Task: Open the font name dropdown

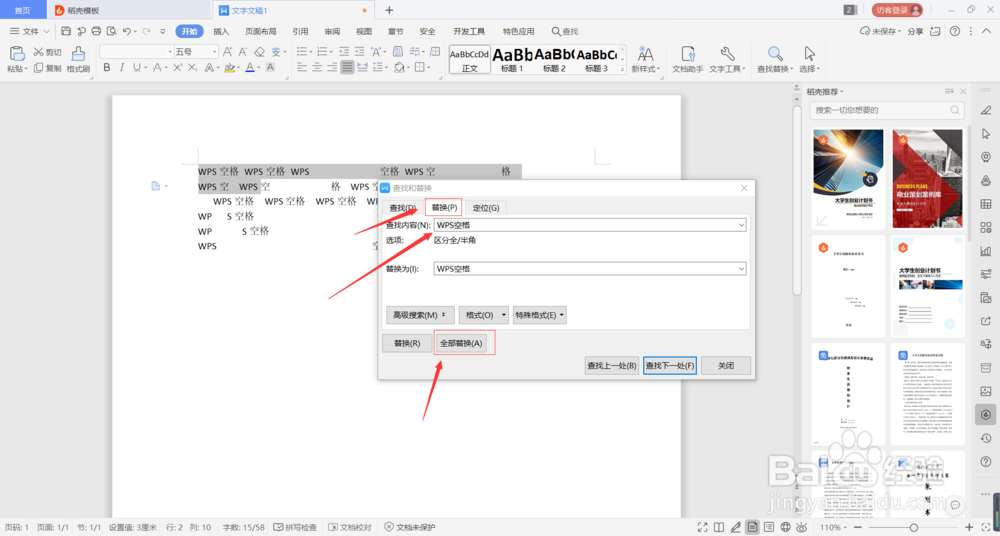Action: tap(170, 52)
